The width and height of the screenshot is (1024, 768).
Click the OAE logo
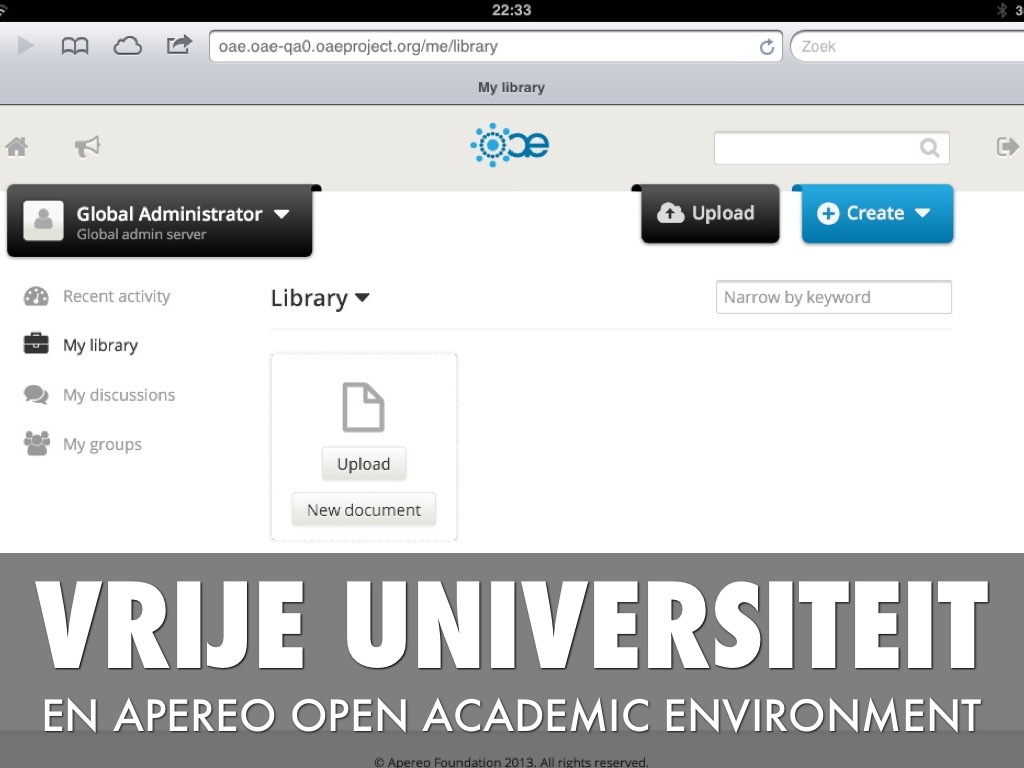click(510, 146)
